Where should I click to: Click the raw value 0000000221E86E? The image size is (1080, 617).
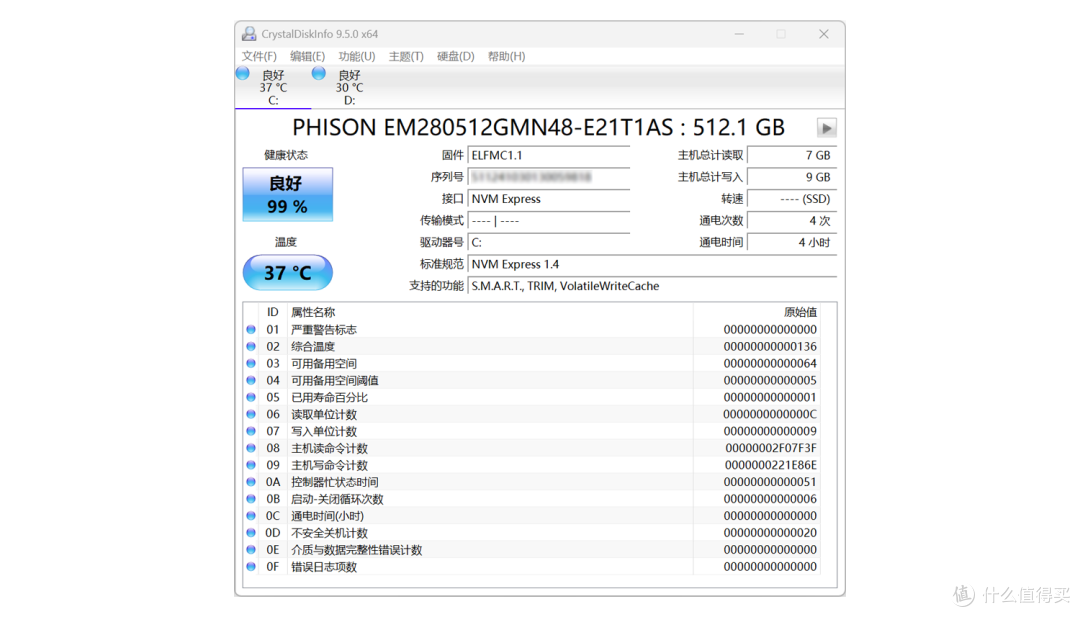pyautogui.click(x=771, y=465)
